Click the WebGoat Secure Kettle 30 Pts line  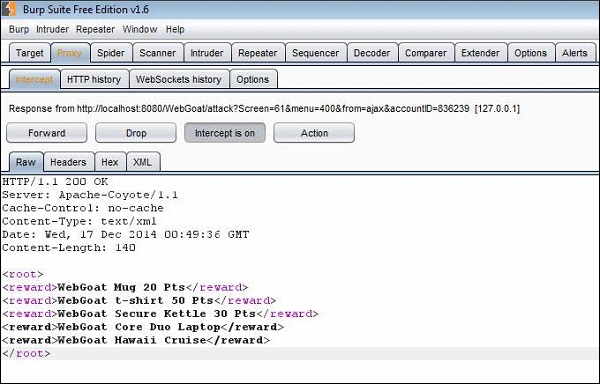160,314
